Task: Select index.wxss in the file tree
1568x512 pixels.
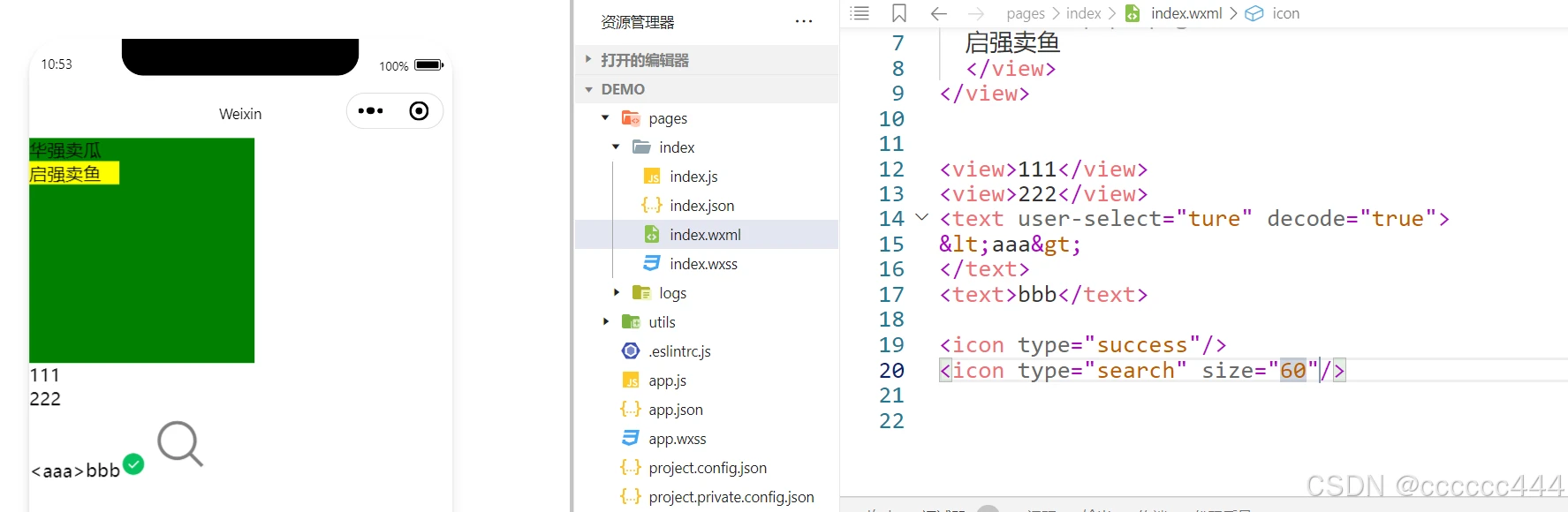Action: (703, 264)
